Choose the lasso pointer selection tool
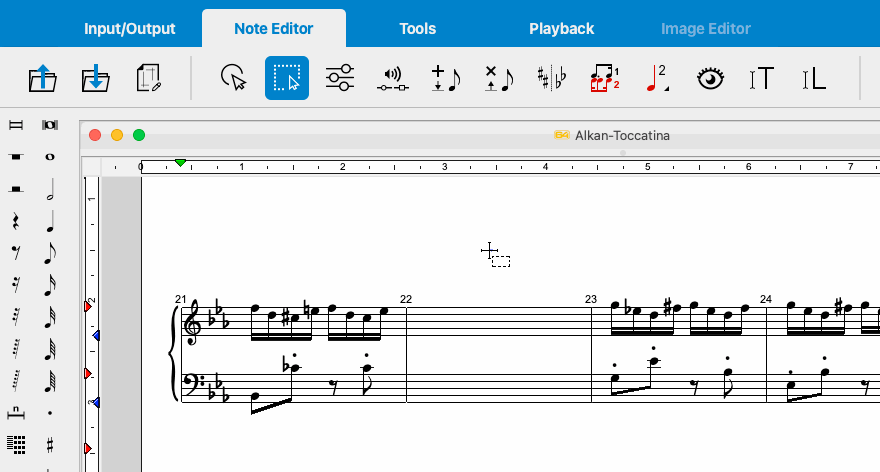Viewport: 880px width, 472px height. point(233,78)
